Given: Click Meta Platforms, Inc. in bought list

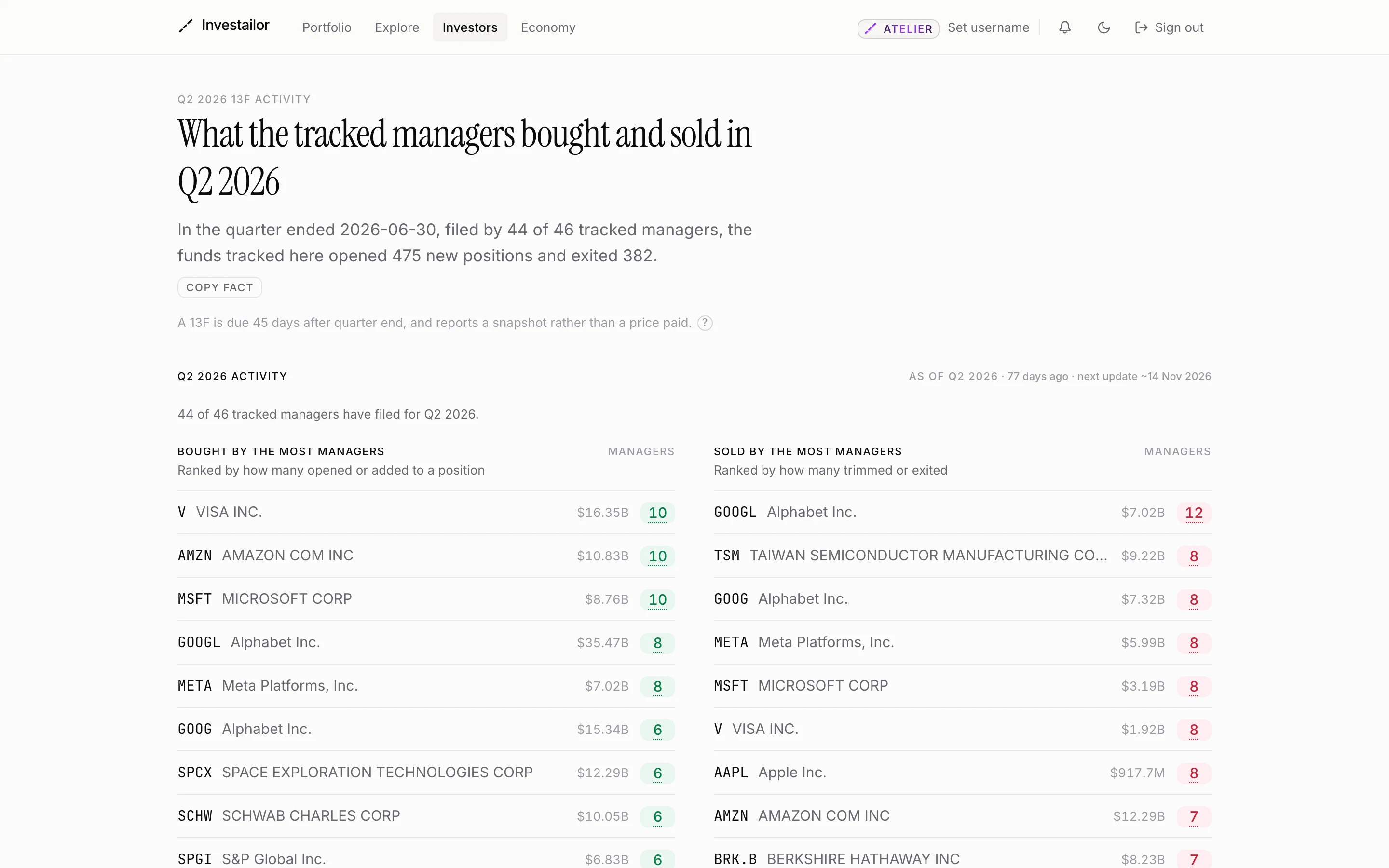Looking at the screenshot, I should pos(426,686).
